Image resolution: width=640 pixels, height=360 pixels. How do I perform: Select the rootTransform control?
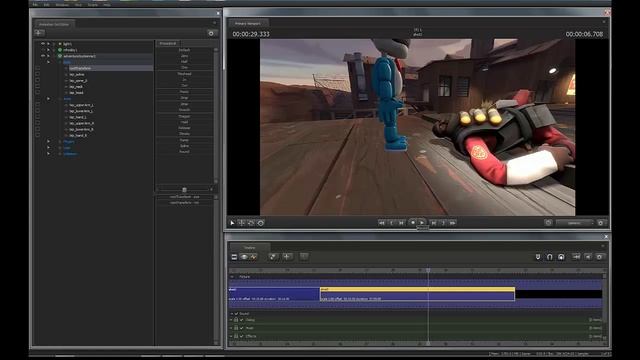pos(80,68)
